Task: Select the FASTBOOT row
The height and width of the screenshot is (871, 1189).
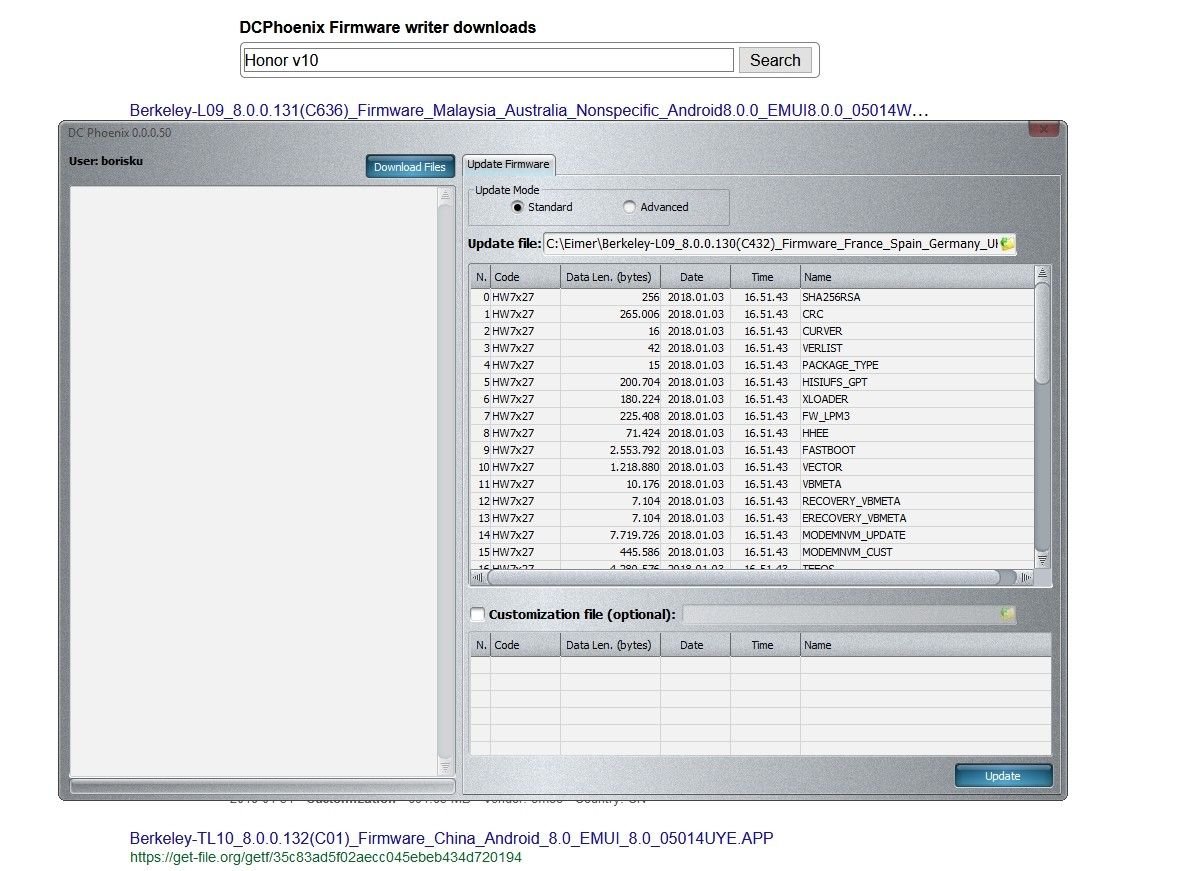Action: click(751, 450)
